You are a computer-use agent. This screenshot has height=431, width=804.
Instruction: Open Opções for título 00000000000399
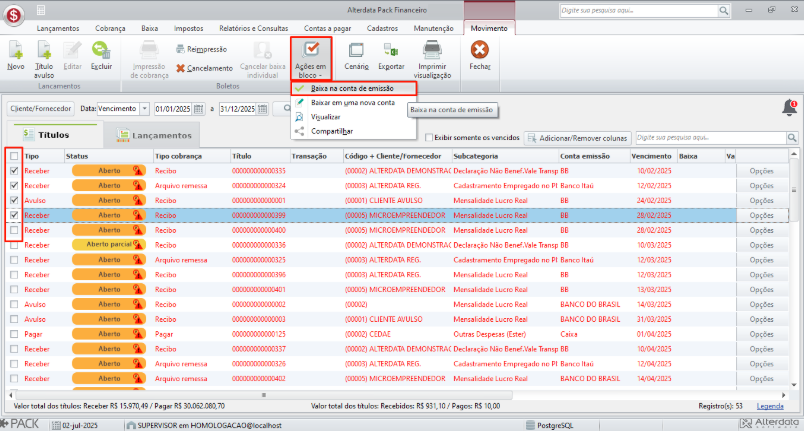(761, 215)
